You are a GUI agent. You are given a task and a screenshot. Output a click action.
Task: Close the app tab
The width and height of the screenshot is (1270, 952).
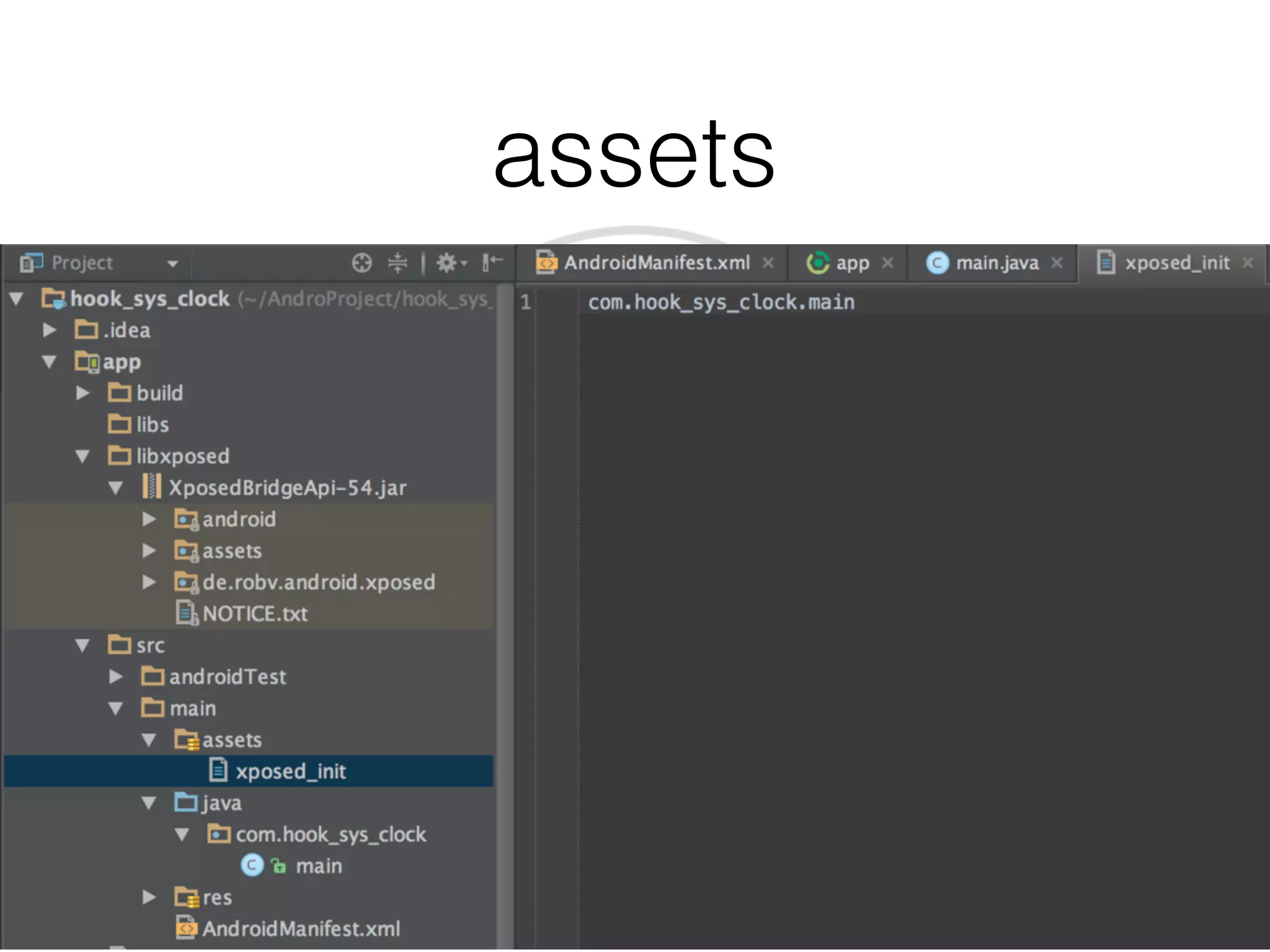(x=887, y=263)
